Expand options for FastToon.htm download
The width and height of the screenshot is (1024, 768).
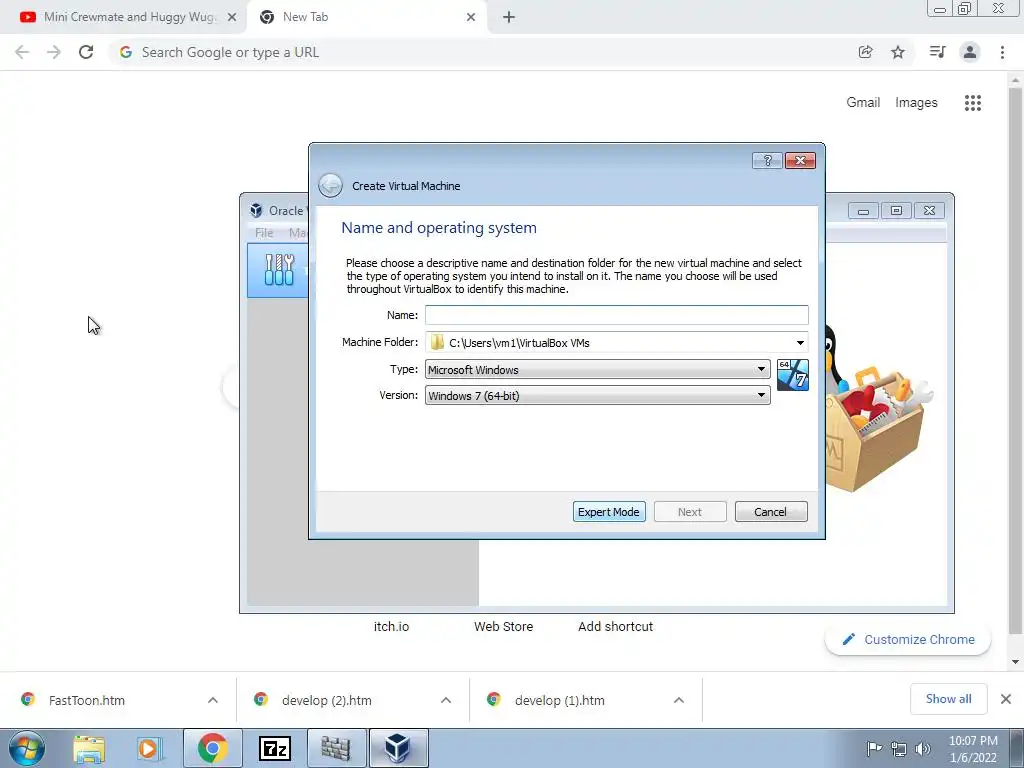pyautogui.click(x=213, y=700)
